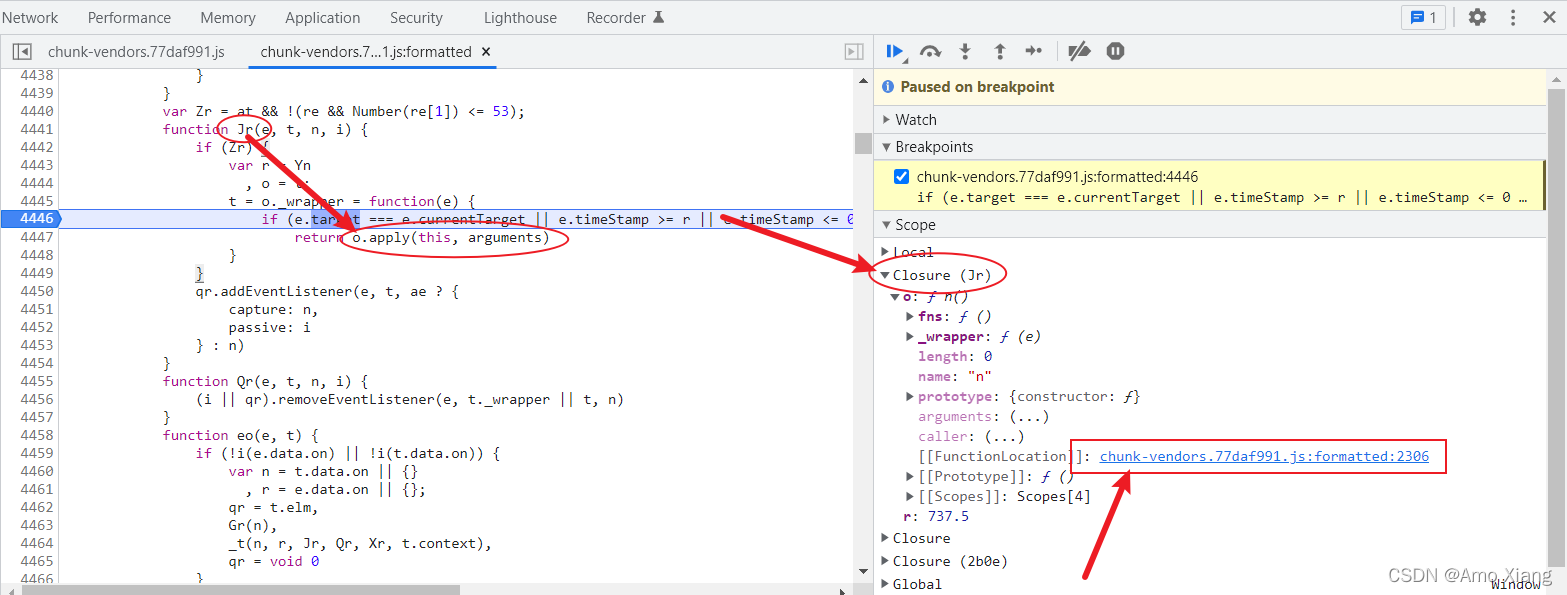Expand the _wrapper property
This screenshot has width=1567, height=595.
[x=910, y=337]
